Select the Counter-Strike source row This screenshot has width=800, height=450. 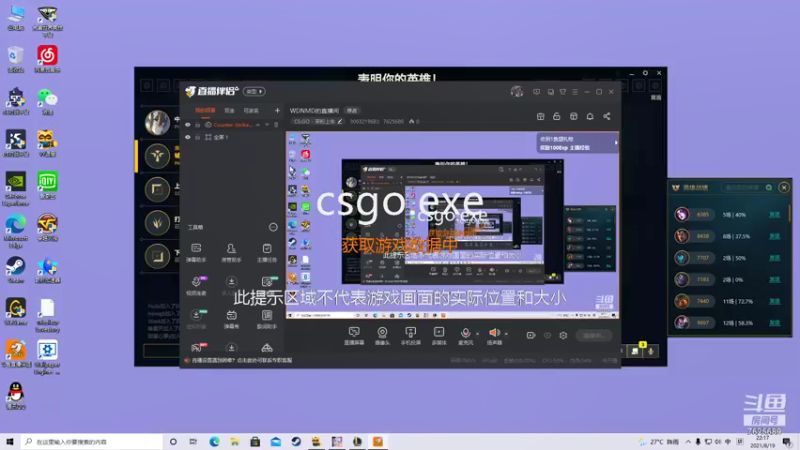tap(232, 125)
